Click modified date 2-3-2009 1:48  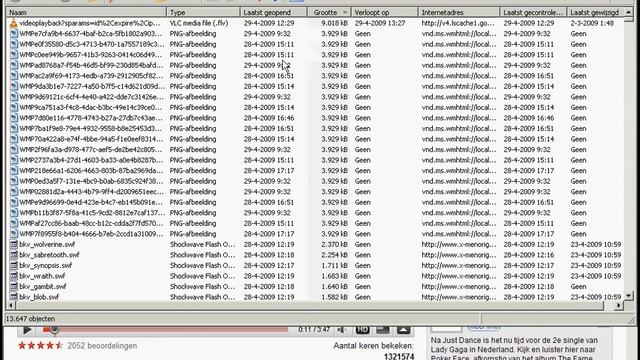(592, 23)
